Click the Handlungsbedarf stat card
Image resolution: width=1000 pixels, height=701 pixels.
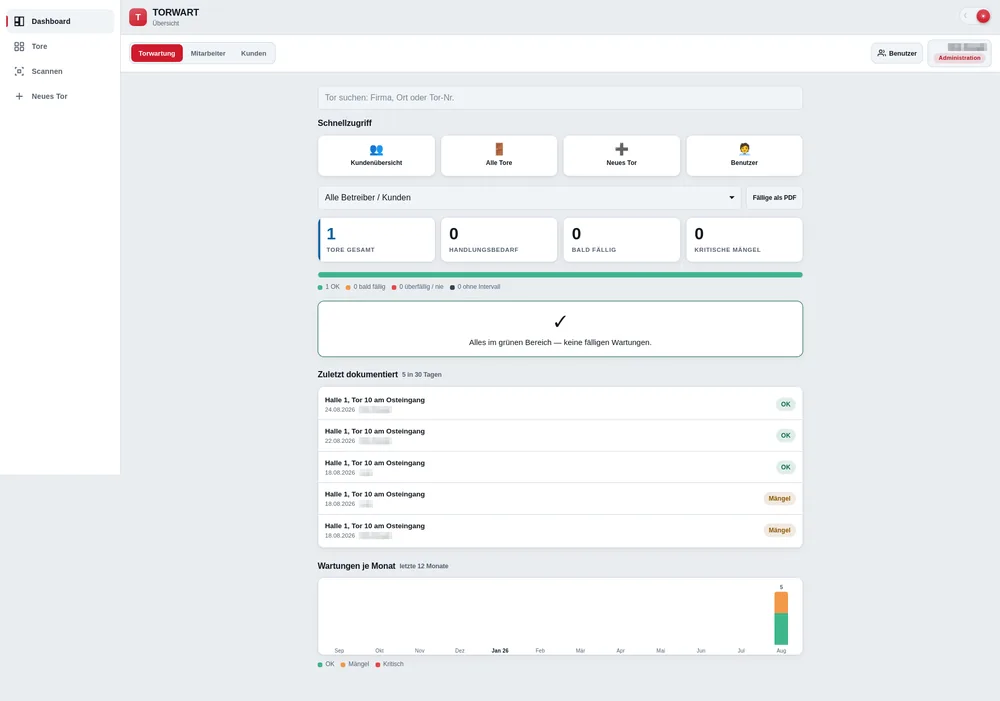pyautogui.click(x=499, y=240)
